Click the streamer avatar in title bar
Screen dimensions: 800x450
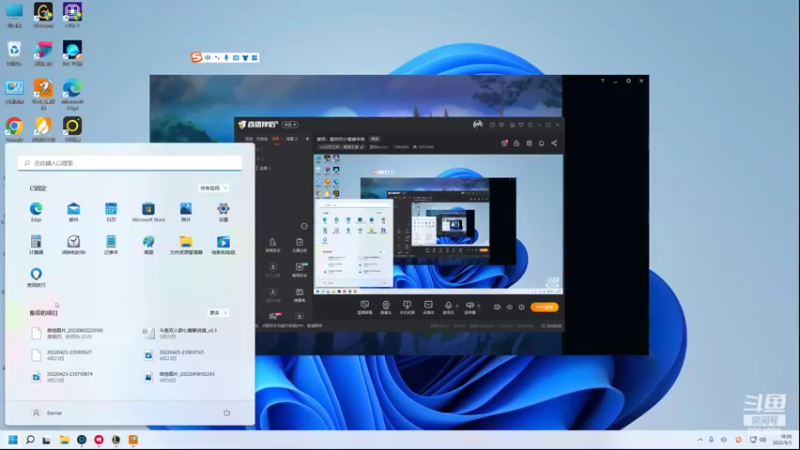pos(478,124)
